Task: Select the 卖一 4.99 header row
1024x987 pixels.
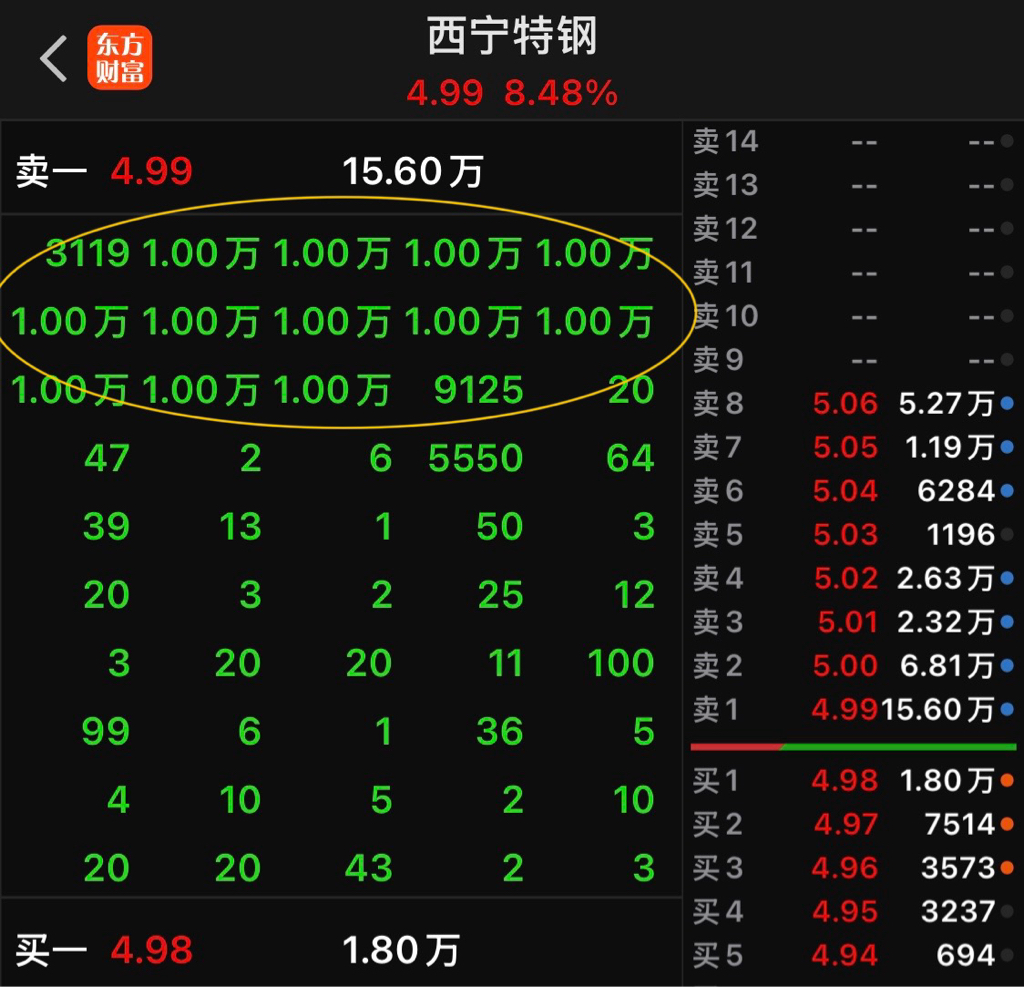Action: [341, 168]
